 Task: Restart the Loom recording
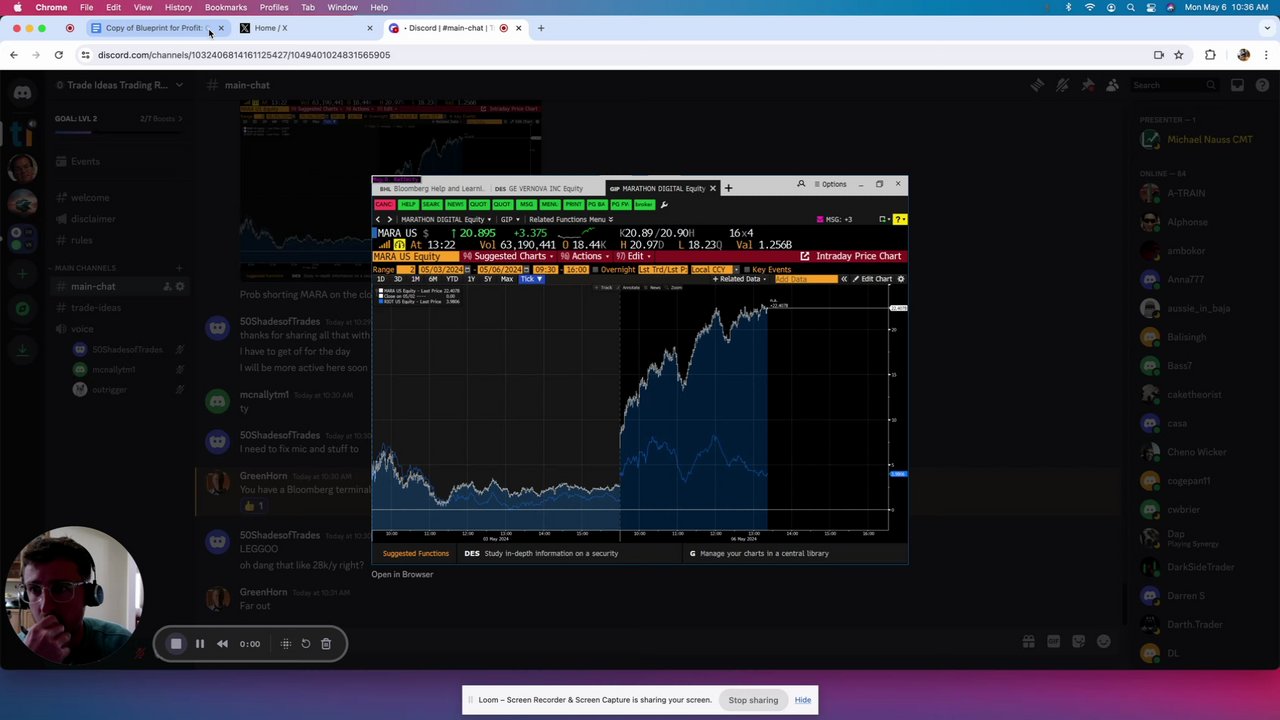306,644
